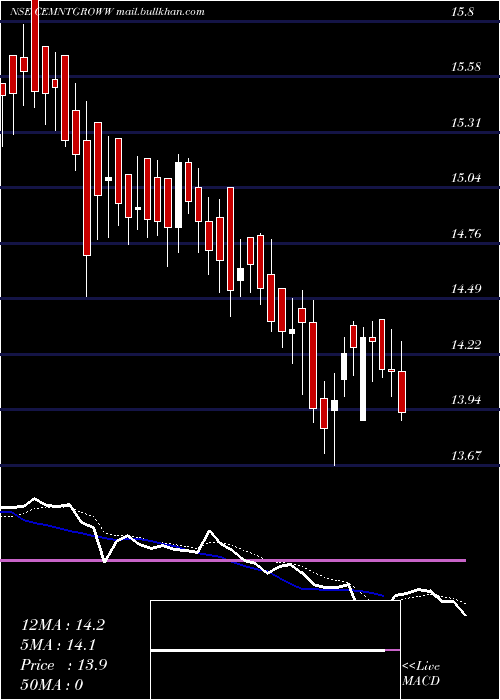Select the 15.58 price axis label
Viewport: 500px width, 700px height.
pyautogui.click(x=466, y=67)
